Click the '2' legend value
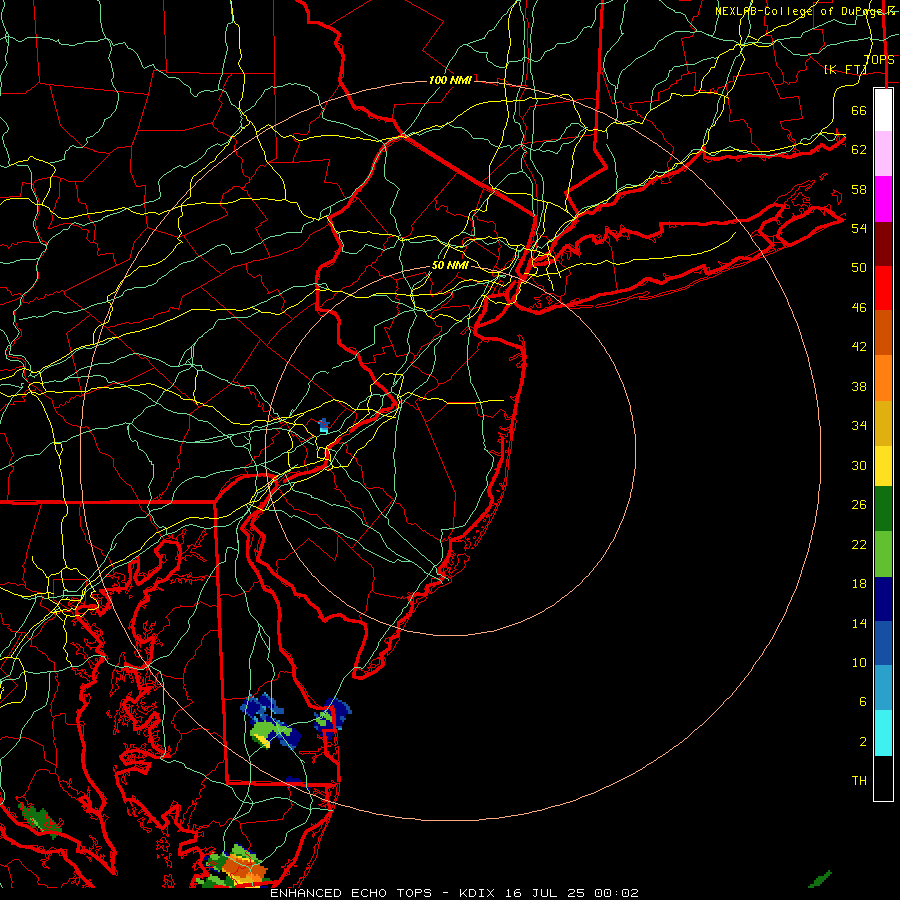The height and width of the screenshot is (900, 900). pos(863,742)
